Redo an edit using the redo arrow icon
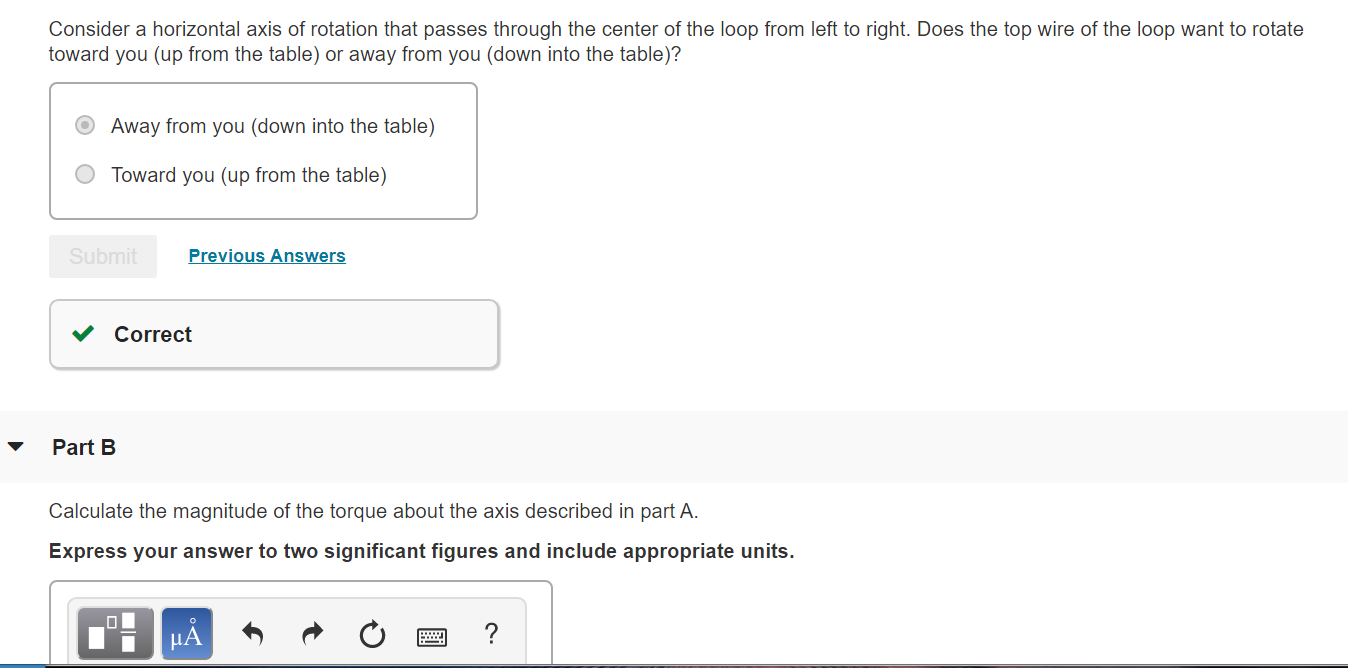Viewport: 1348px width, 668px height. pos(312,633)
